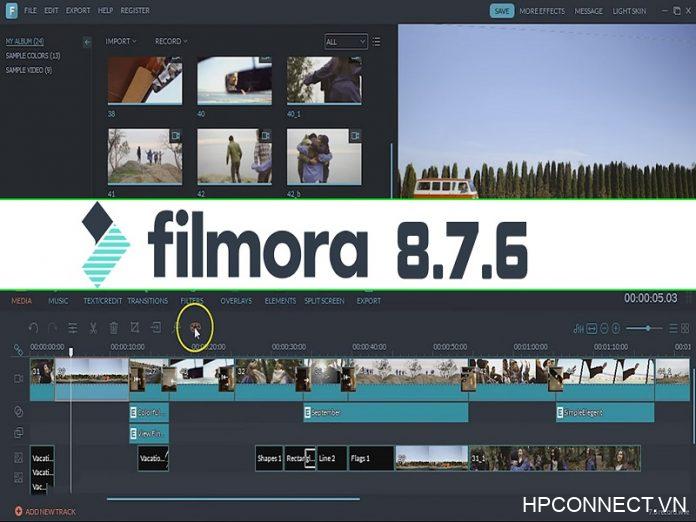Click the playhead marker on time ruler
The height and width of the screenshot is (522, 696).
click(x=71, y=352)
